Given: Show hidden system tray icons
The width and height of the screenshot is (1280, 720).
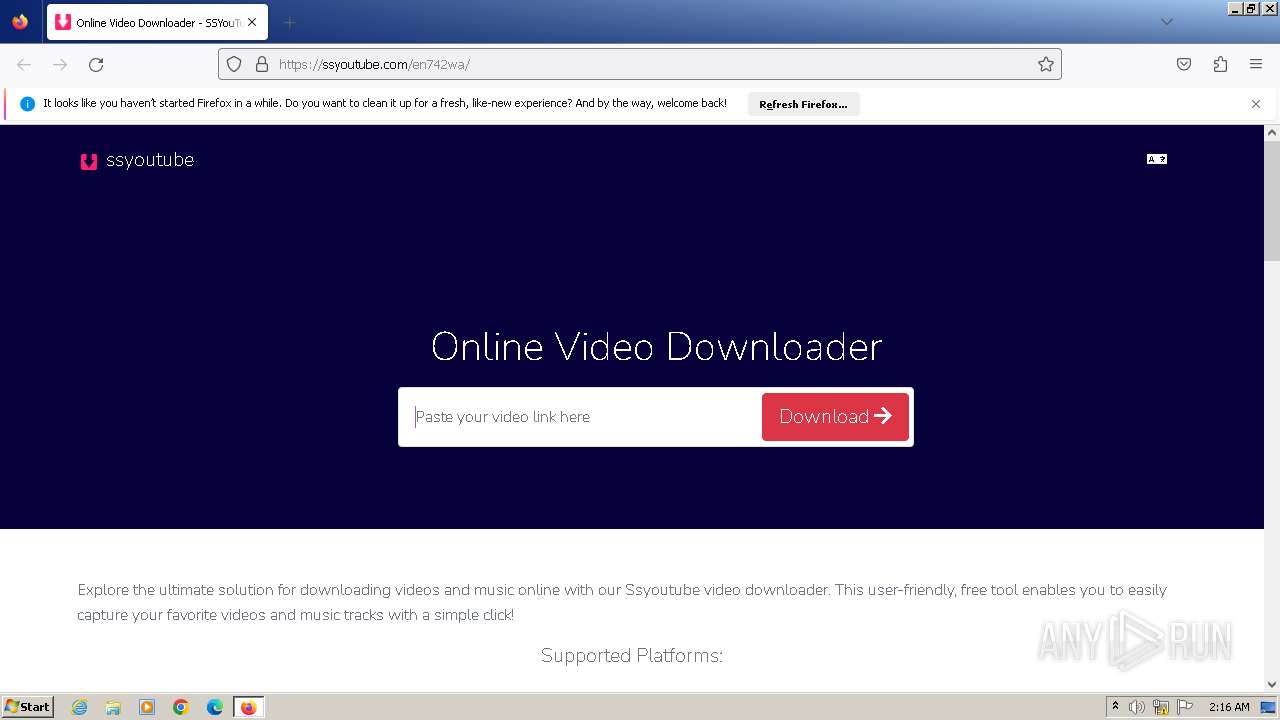Looking at the screenshot, I should pos(1115,707).
